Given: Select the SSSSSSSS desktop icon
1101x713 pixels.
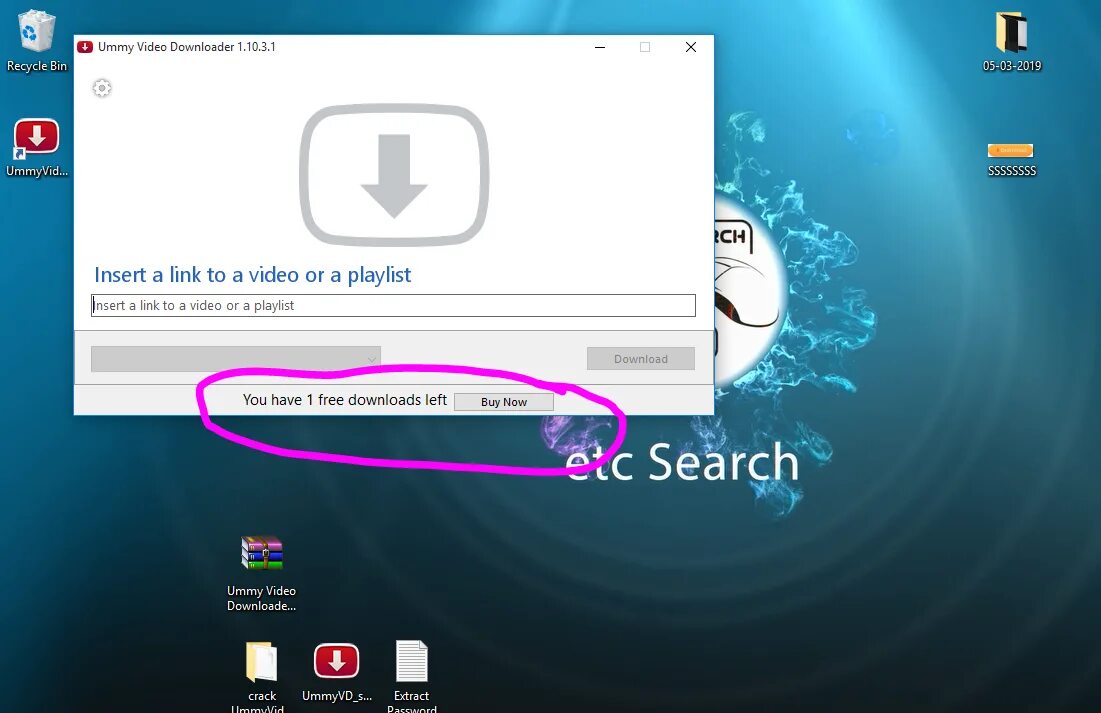Looking at the screenshot, I should pyautogui.click(x=1011, y=159).
